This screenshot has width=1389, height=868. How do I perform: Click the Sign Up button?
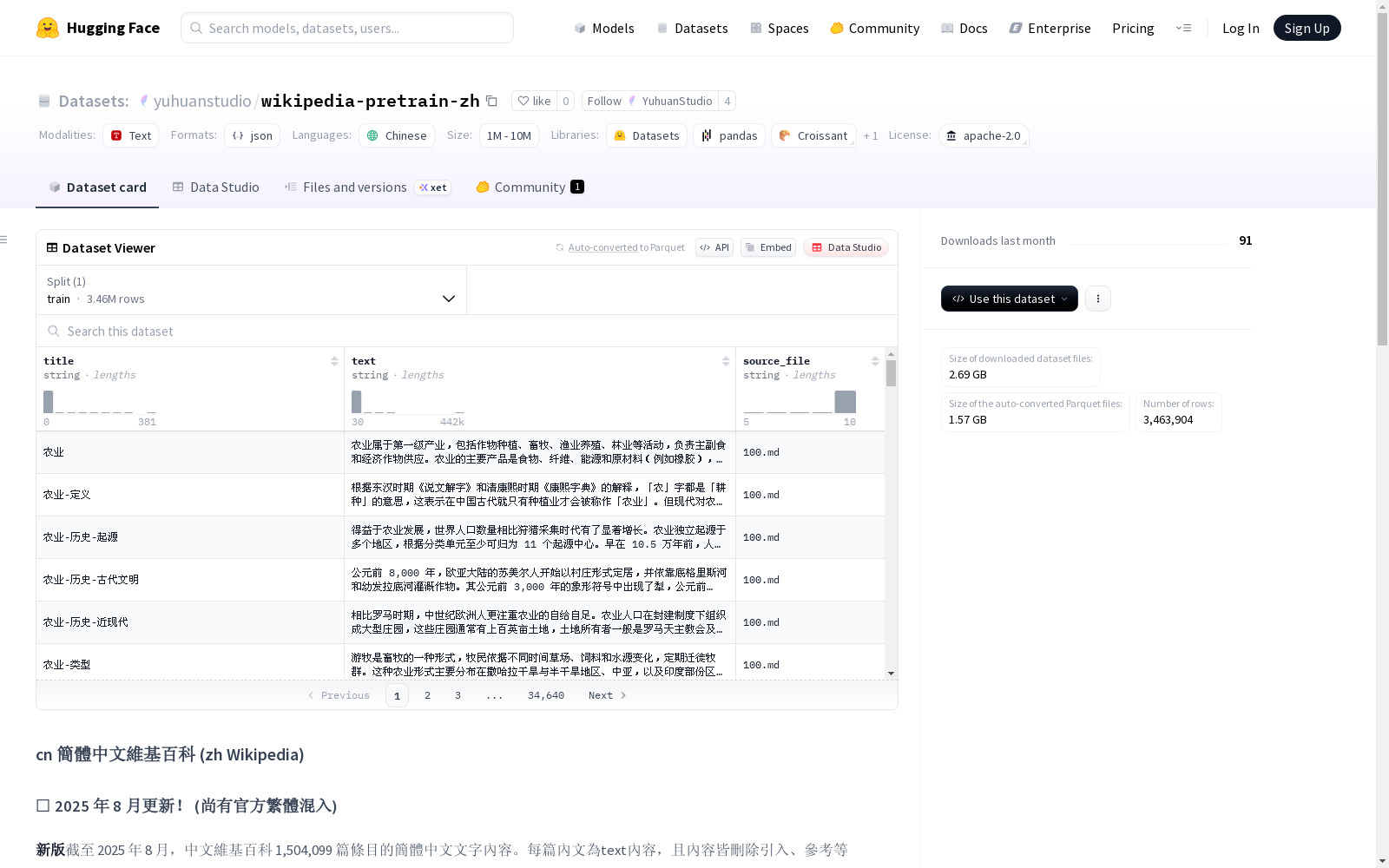1307,28
